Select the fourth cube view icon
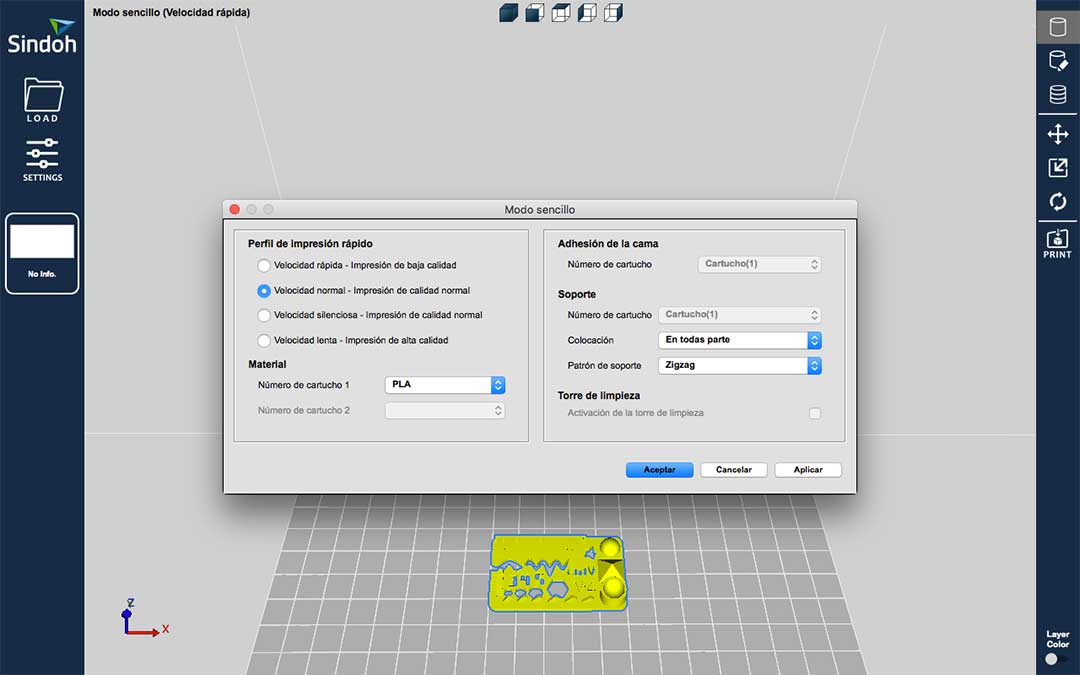Viewport: 1080px width, 675px height. tap(587, 13)
